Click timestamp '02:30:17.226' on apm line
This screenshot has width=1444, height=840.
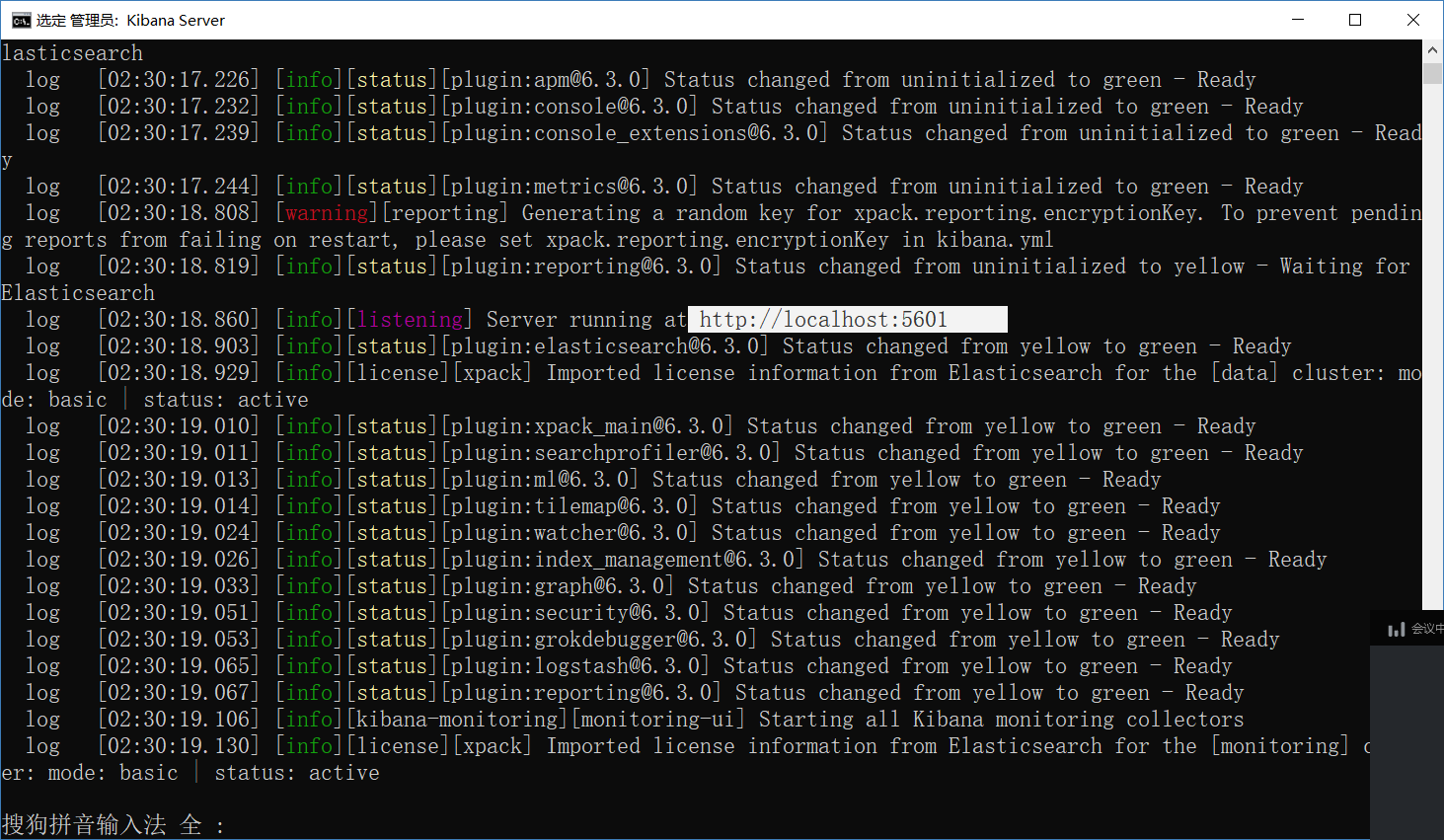pos(179,80)
